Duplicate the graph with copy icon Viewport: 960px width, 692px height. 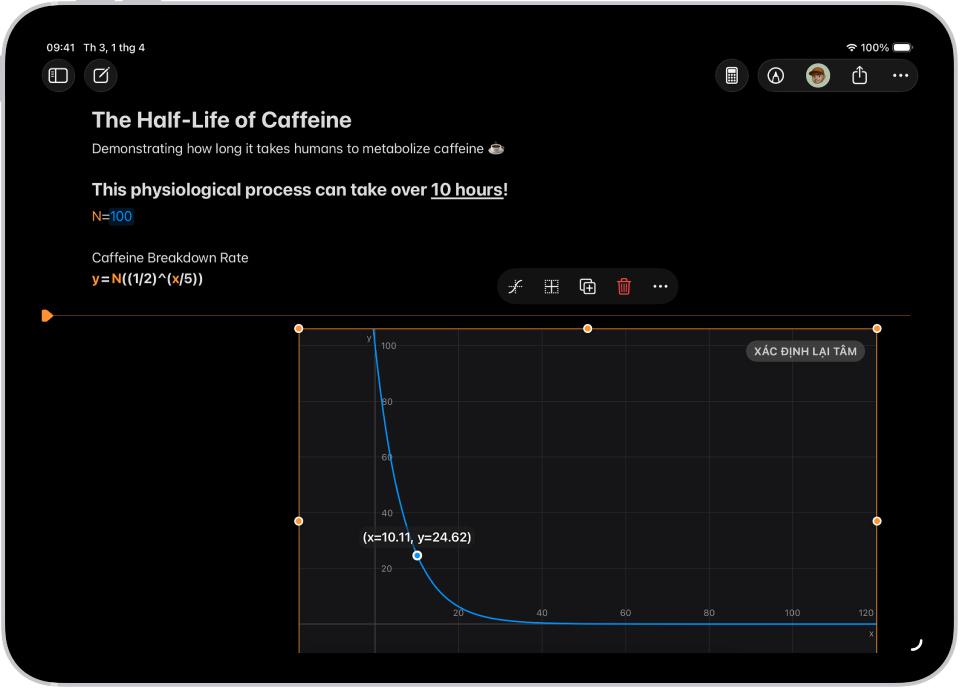click(588, 287)
